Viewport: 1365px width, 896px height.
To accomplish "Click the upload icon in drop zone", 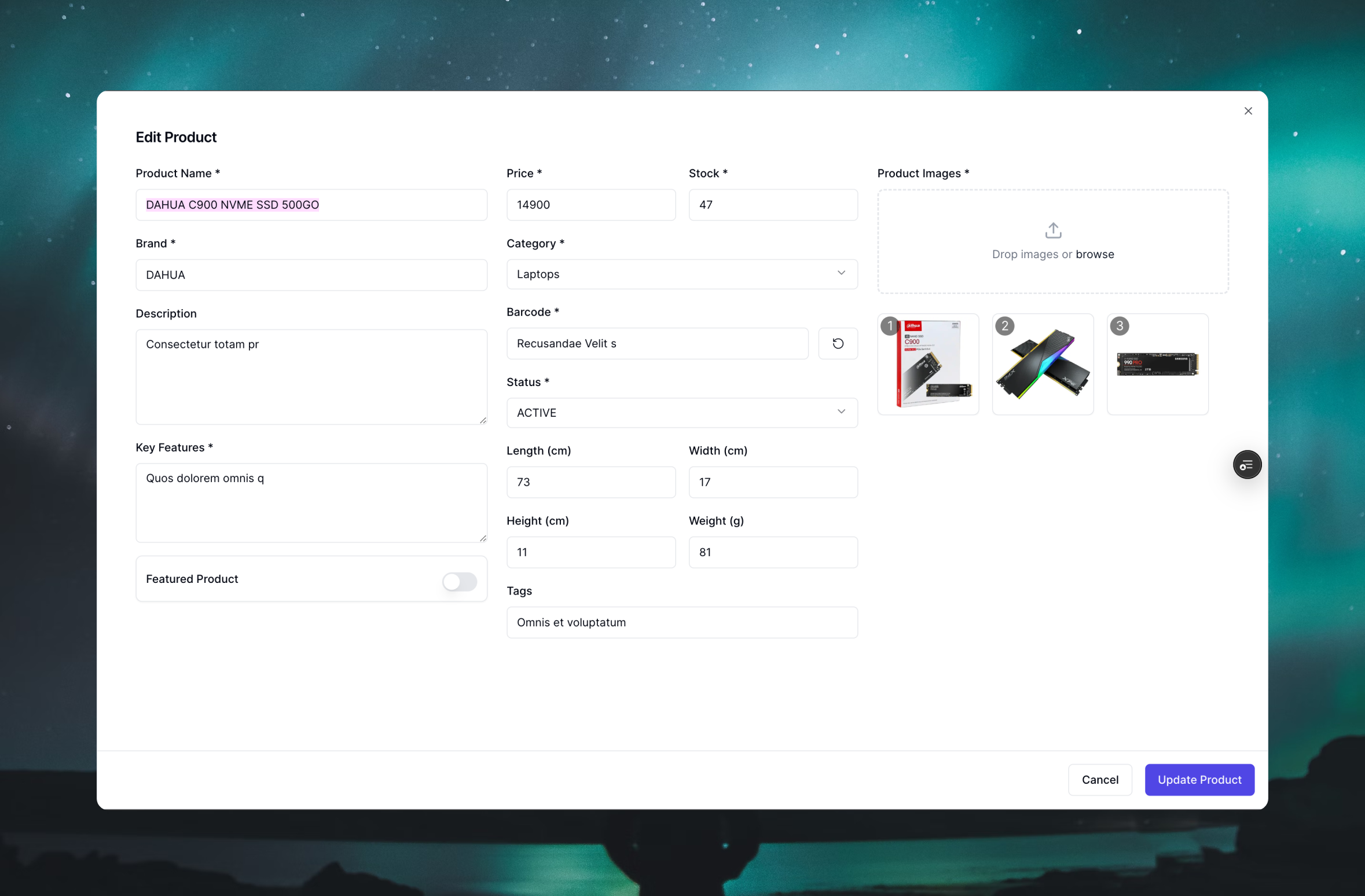I will click(1053, 230).
